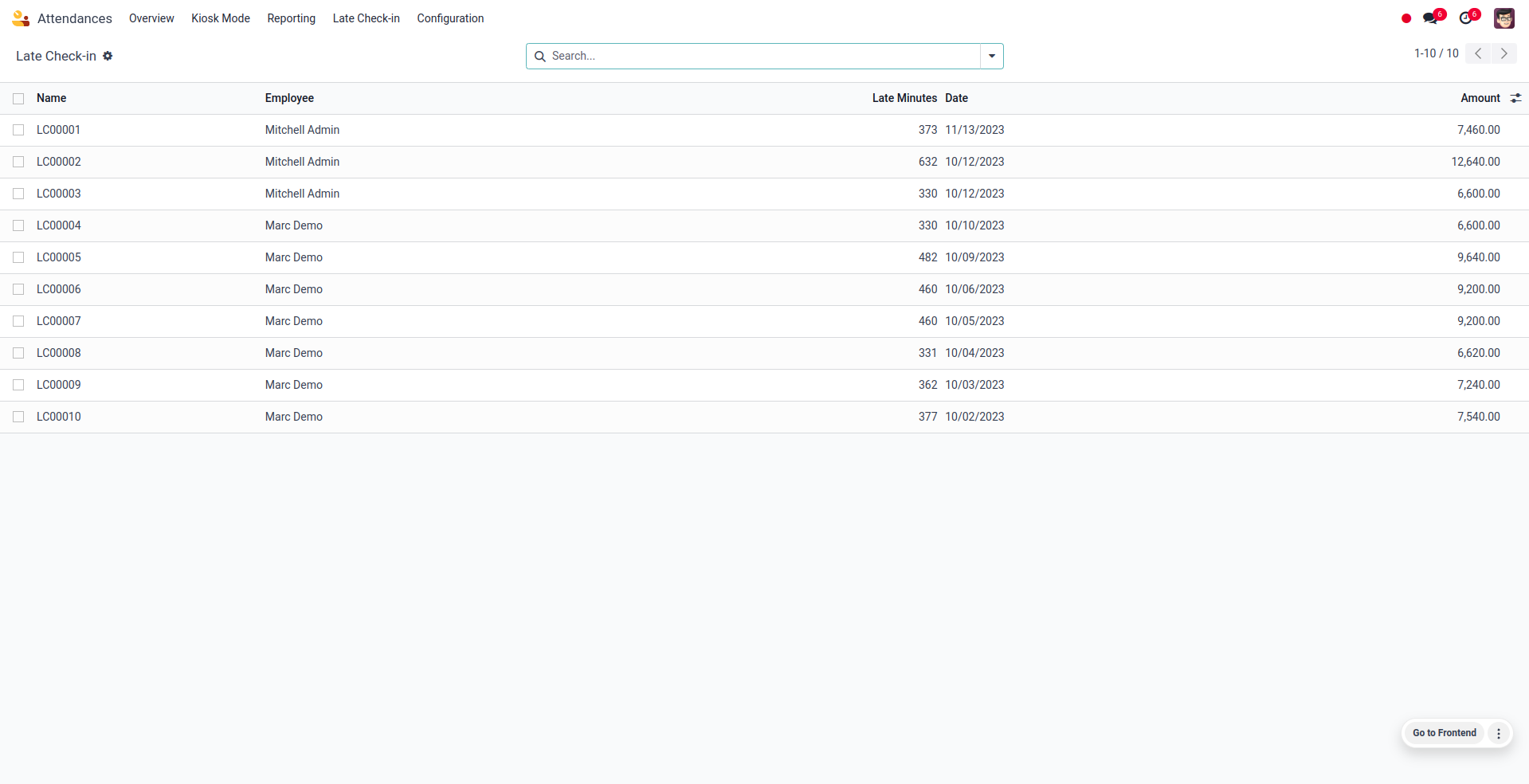This screenshot has width=1529, height=784.
Task: Open the three-dot menu near Go to Frontend
Action: [1499, 733]
